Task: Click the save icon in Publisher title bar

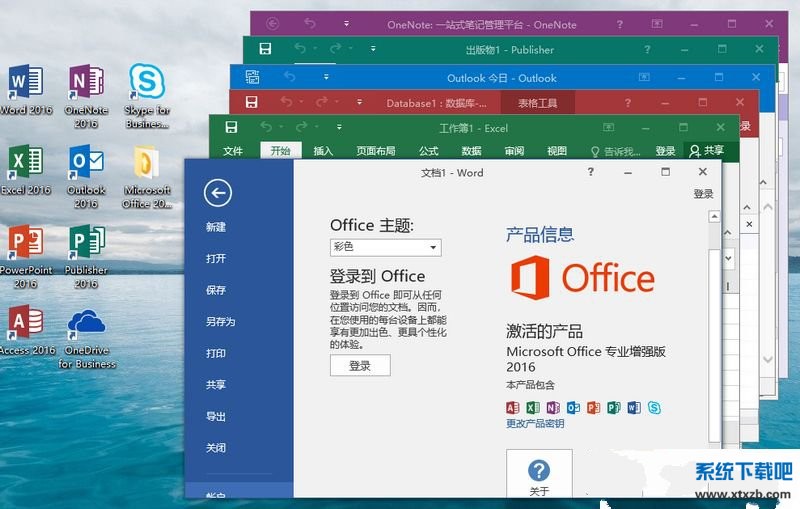Action: [x=265, y=49]
